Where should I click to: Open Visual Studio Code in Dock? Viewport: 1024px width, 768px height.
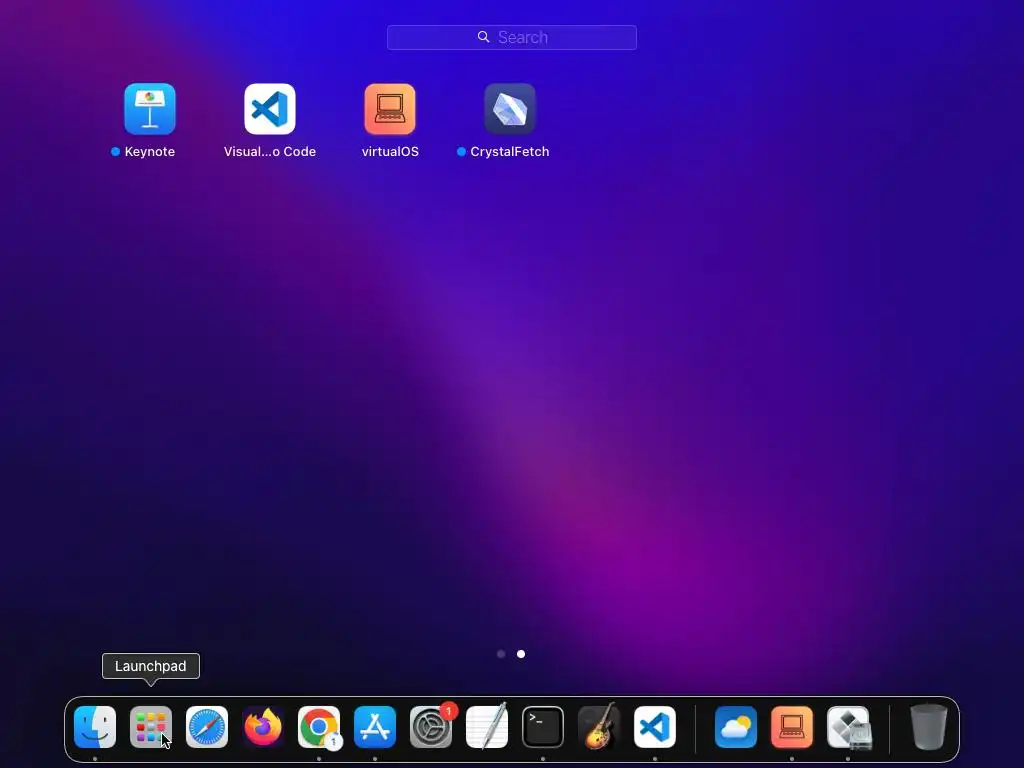(655, 727)
